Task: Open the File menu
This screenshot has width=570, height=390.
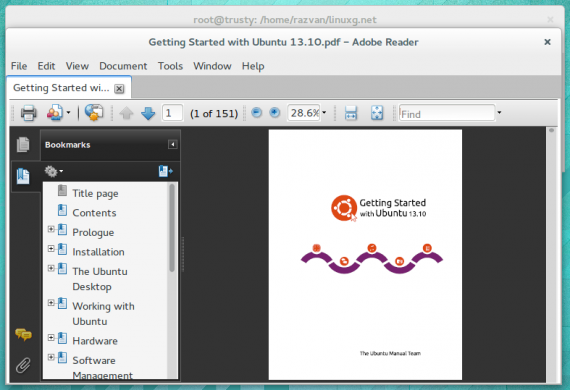Action: (x=19, y=66)
